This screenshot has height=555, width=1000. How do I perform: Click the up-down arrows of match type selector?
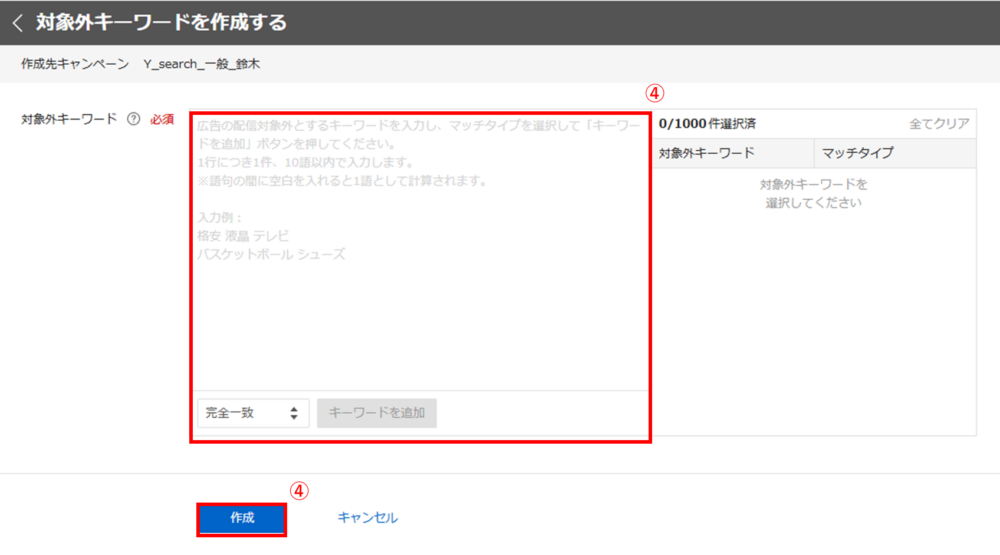pyautogui.click(x=294, y=413)
